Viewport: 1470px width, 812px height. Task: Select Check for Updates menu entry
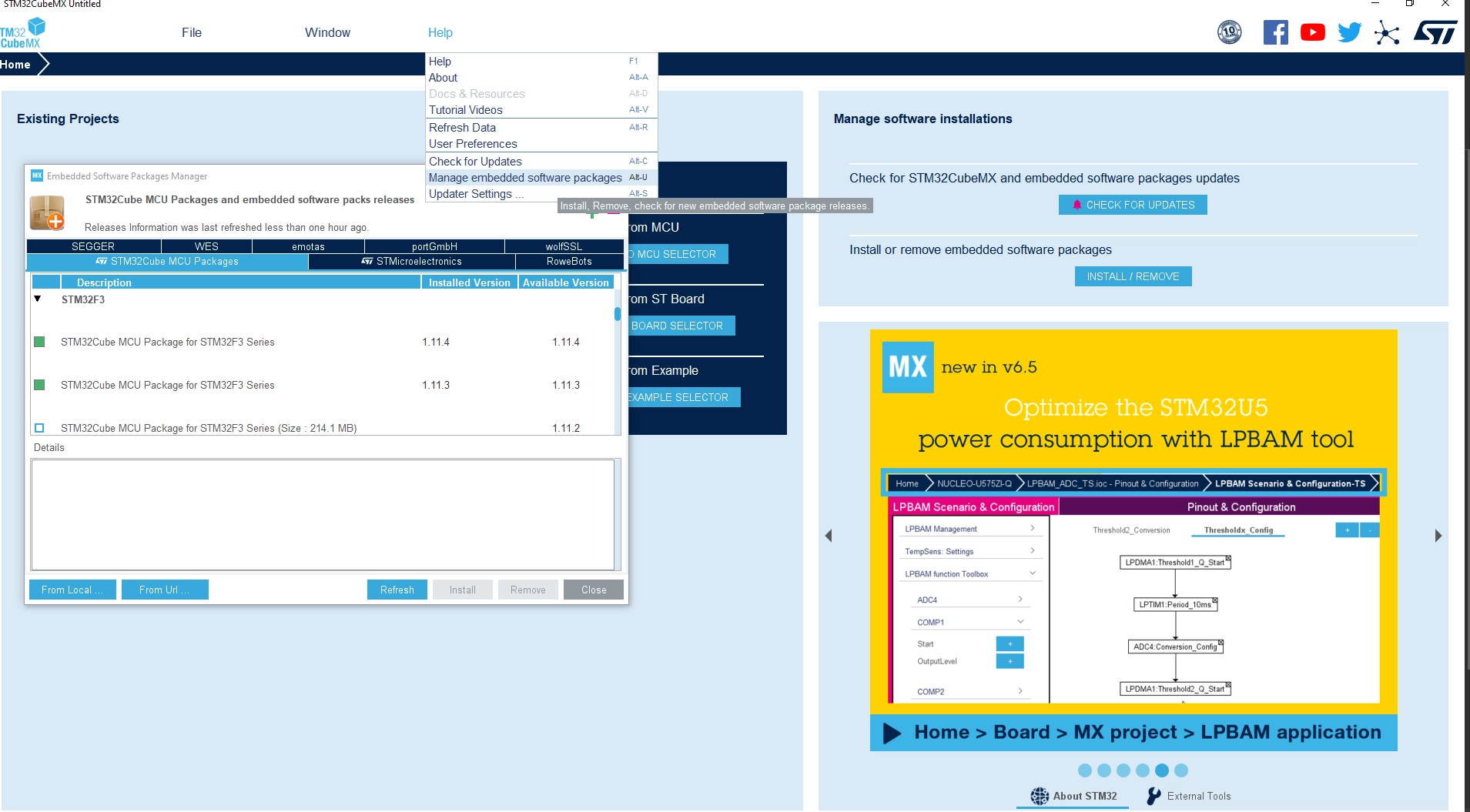coord(541,162)
